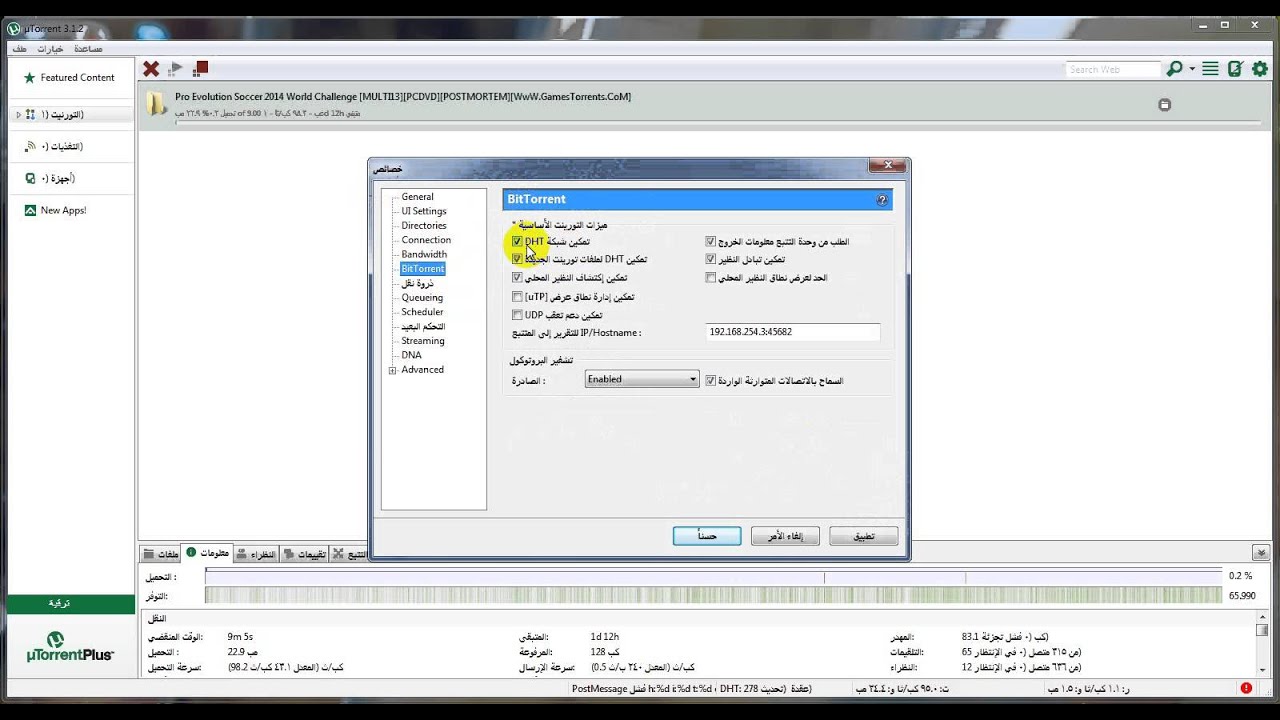
Task: Select DNA in preferences tree
Action: coord(411,355)
